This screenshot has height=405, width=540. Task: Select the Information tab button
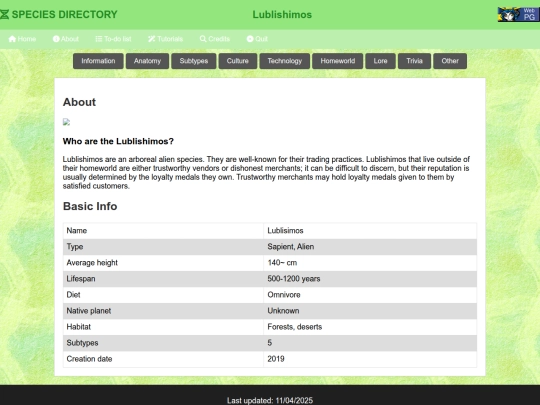coord(98,61)
